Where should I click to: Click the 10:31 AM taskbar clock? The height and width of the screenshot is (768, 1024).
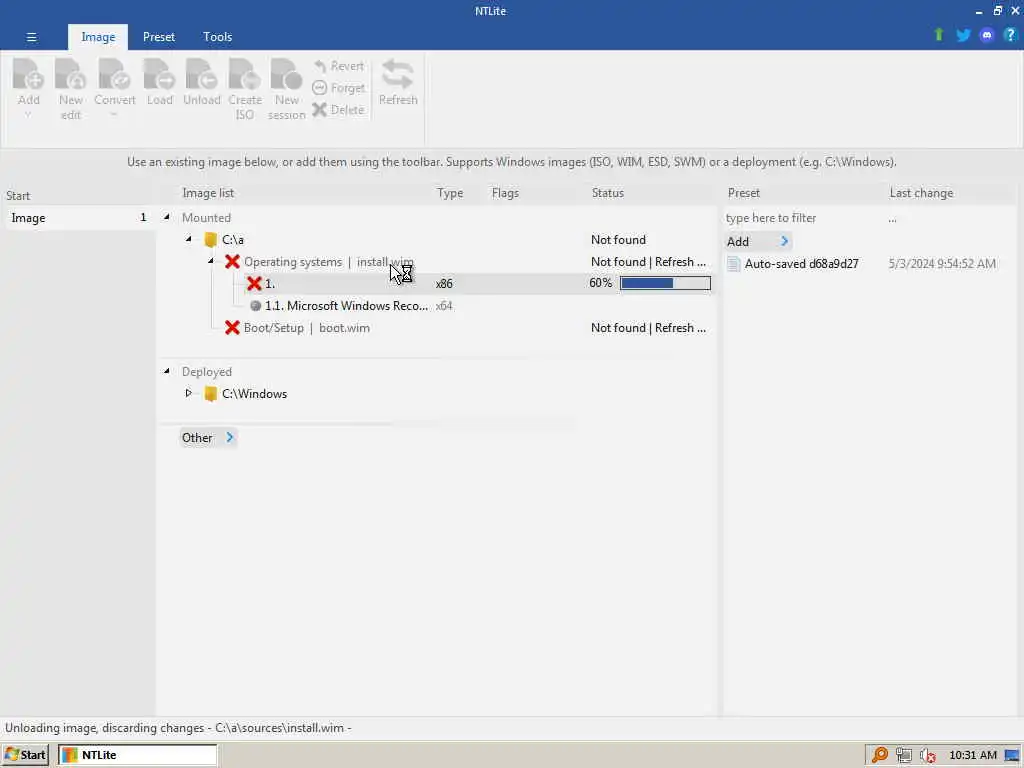(972, 755)
